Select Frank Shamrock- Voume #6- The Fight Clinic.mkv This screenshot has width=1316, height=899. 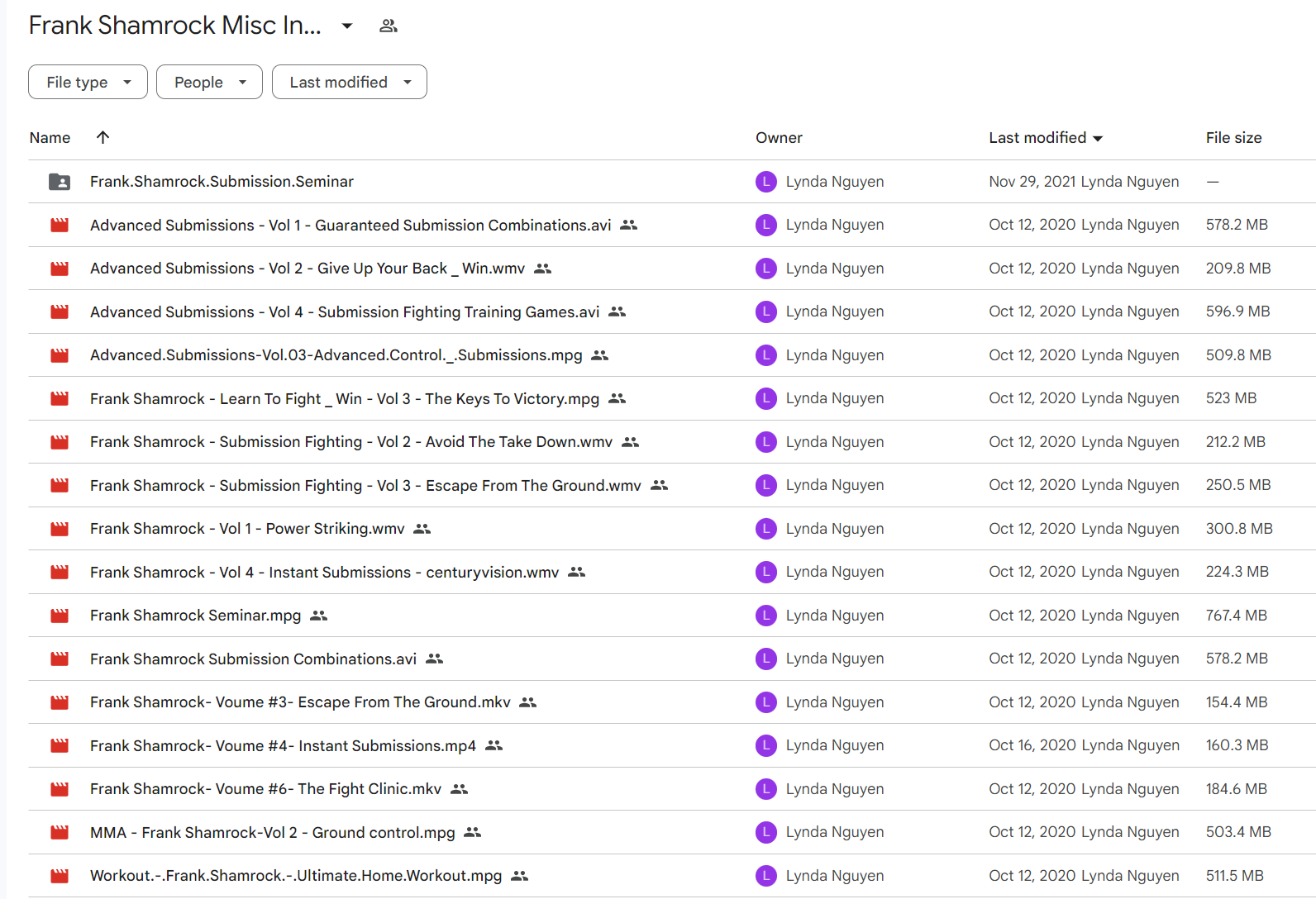pyautogui.click(x=265, y=789)
